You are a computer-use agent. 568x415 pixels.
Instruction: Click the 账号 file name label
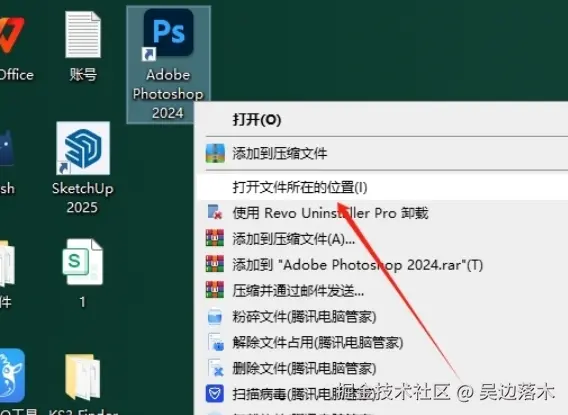[83, 75]
